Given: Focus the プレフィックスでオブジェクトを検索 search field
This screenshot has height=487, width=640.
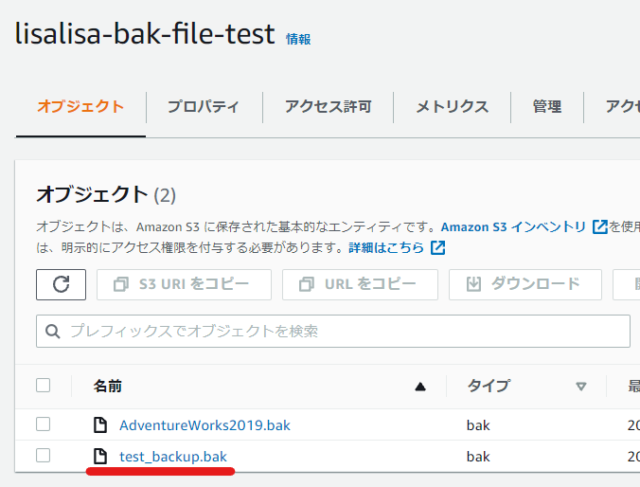Looking at the screenshot, I should tap(333, 331).
